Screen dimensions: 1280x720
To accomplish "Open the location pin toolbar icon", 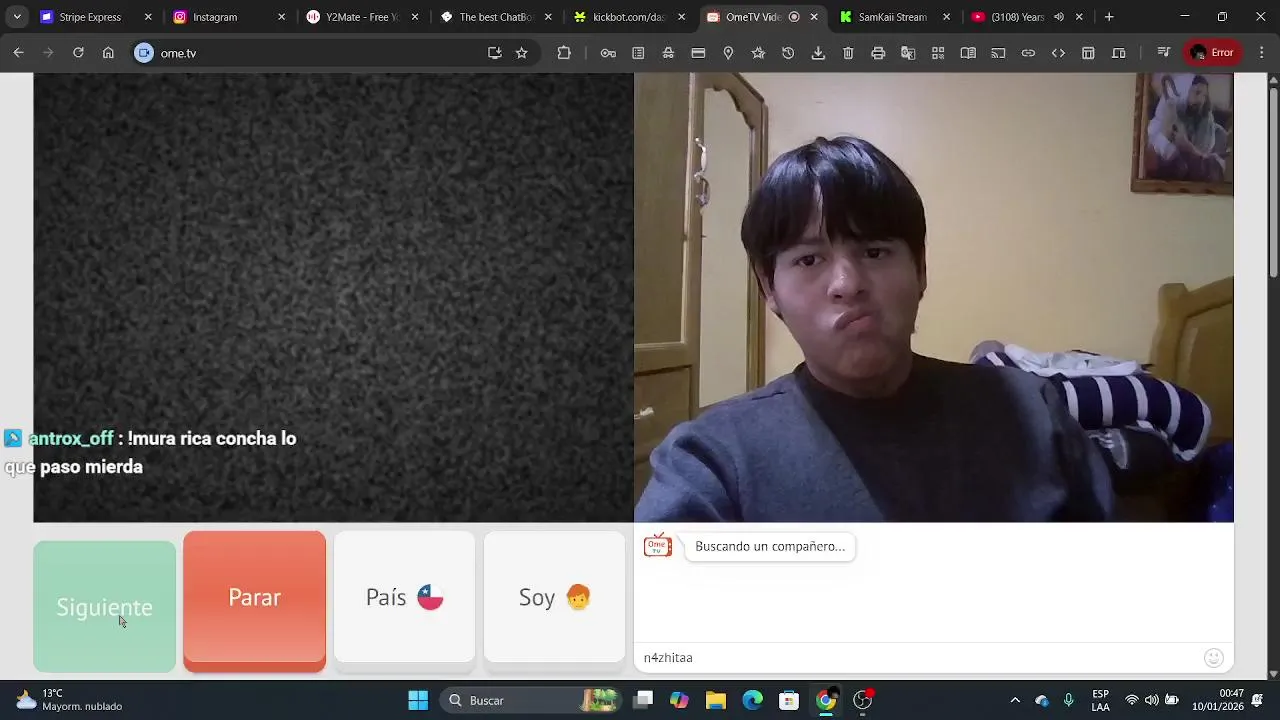I will pyautogui.click(x=728, y=53).
